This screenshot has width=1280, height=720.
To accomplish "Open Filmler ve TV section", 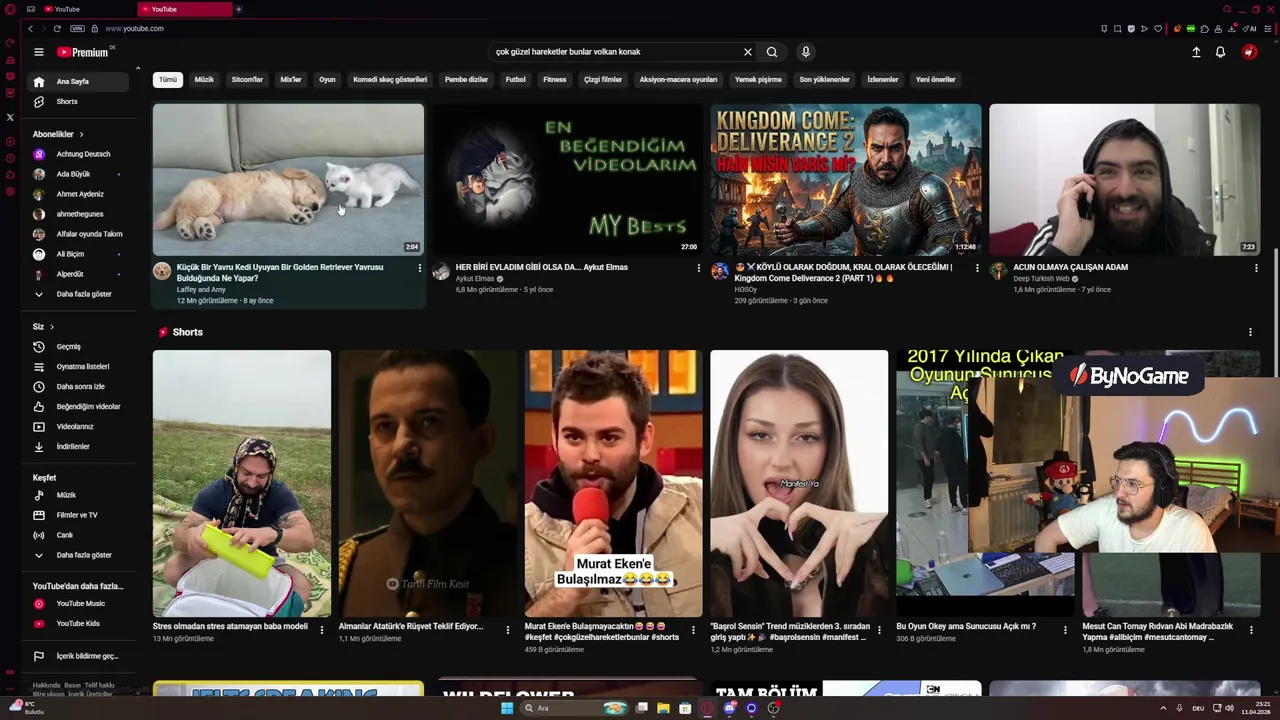I will pyautogui.click(x=80, y=515).
